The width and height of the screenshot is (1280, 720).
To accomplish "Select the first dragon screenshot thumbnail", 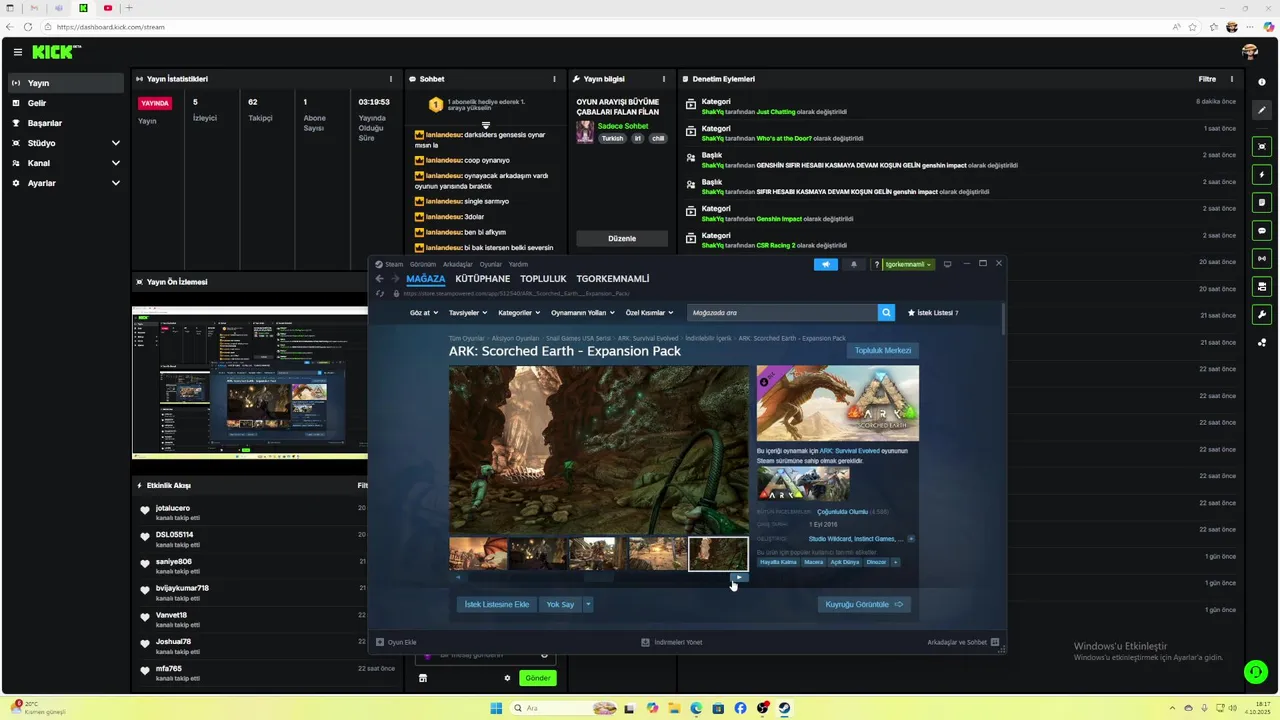I will 478,554.
